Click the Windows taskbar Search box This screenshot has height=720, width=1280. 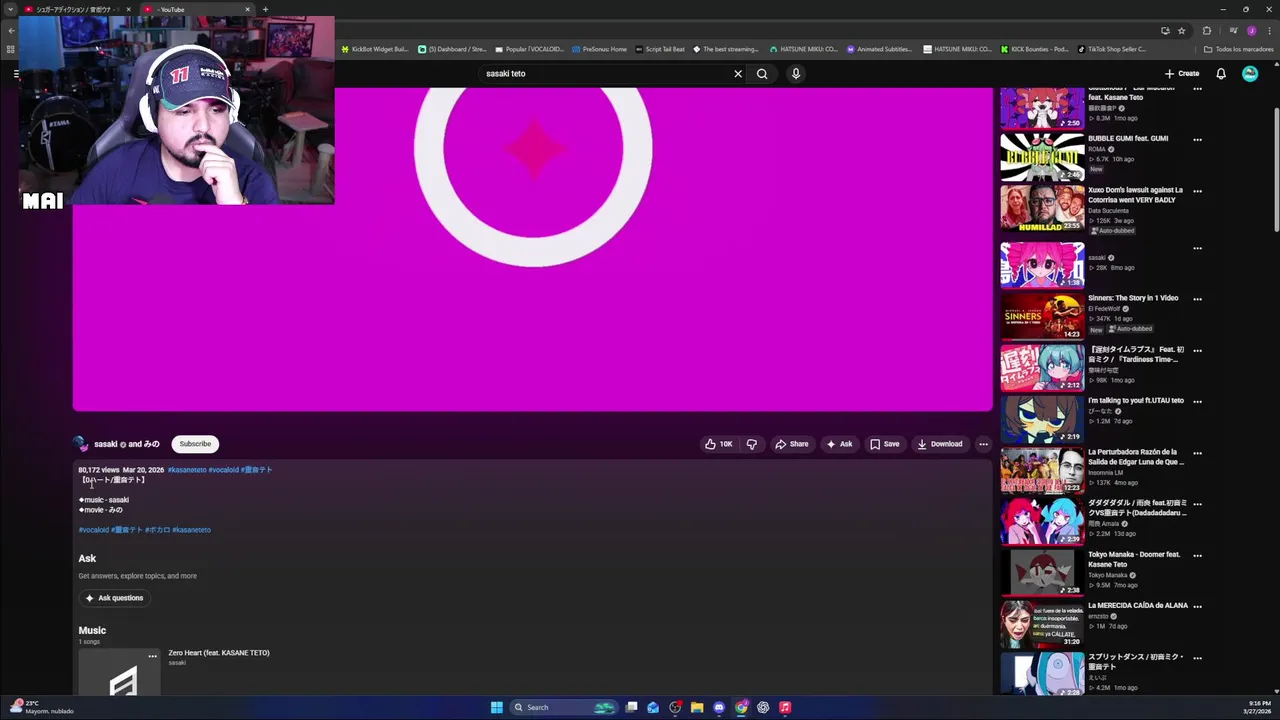point(563,707)
